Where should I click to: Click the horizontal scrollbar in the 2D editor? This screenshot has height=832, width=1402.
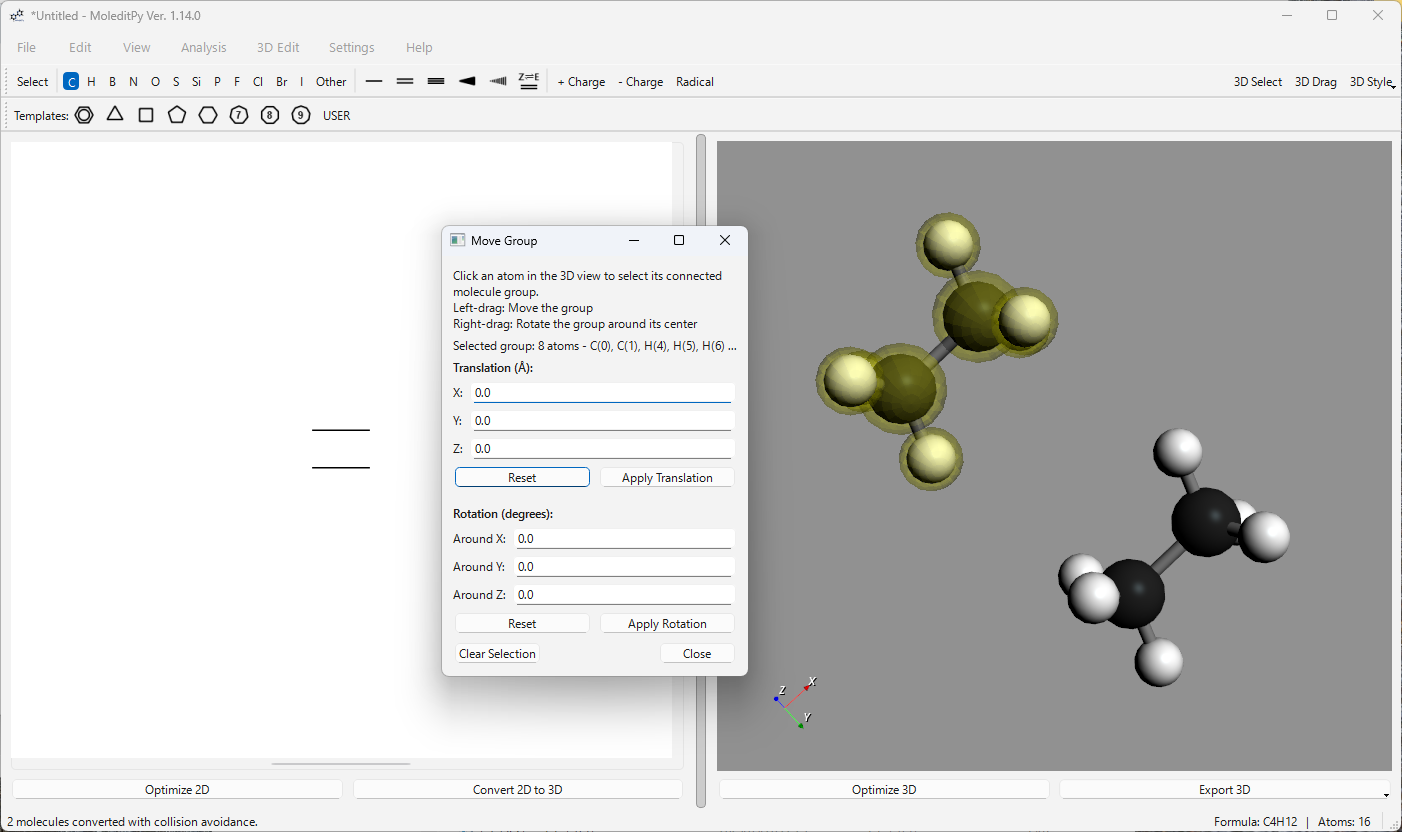(x=341, y=764)
